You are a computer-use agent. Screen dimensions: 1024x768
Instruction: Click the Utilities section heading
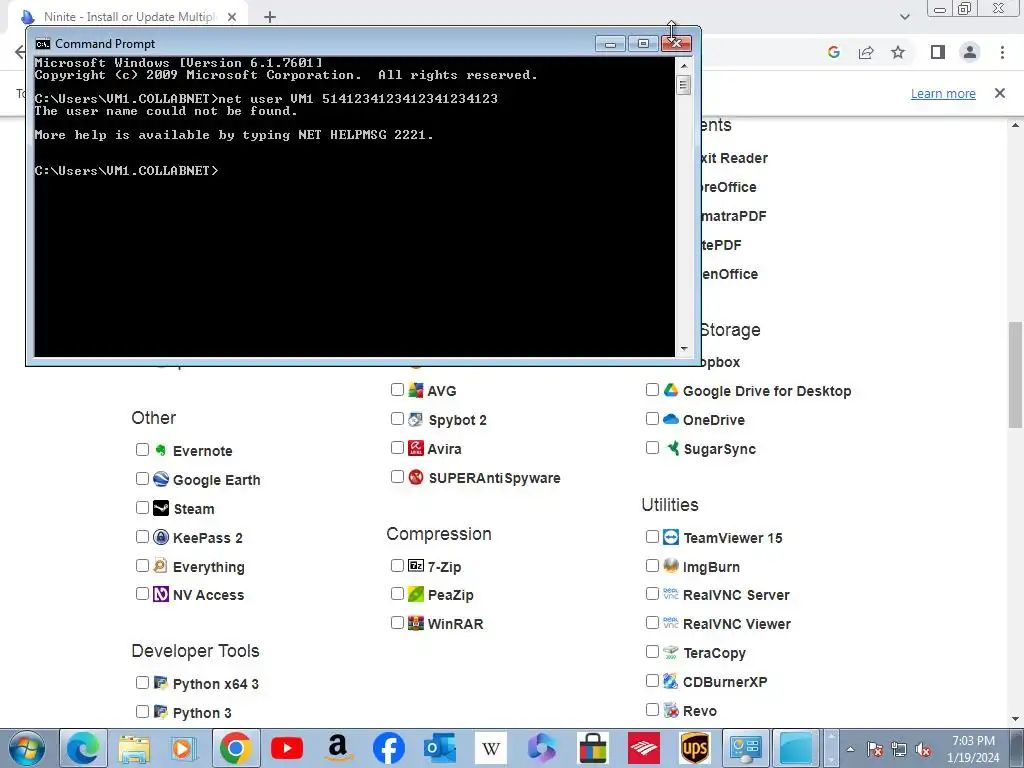click(x=670, y=505)
